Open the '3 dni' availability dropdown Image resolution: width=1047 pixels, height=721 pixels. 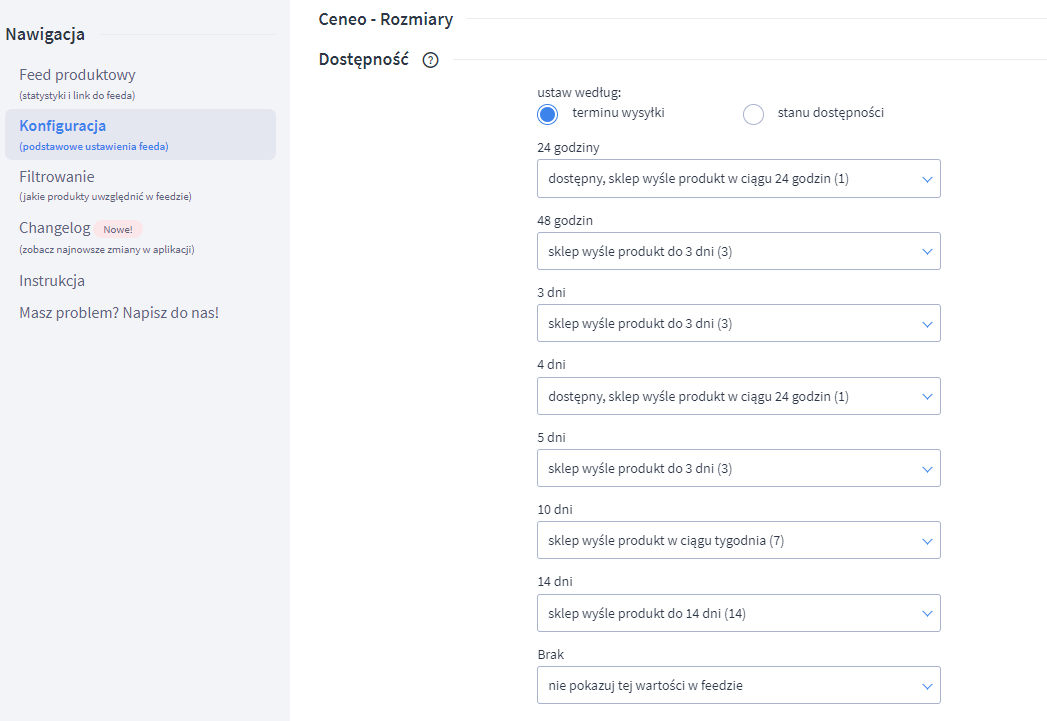click(x=738, y=323)
